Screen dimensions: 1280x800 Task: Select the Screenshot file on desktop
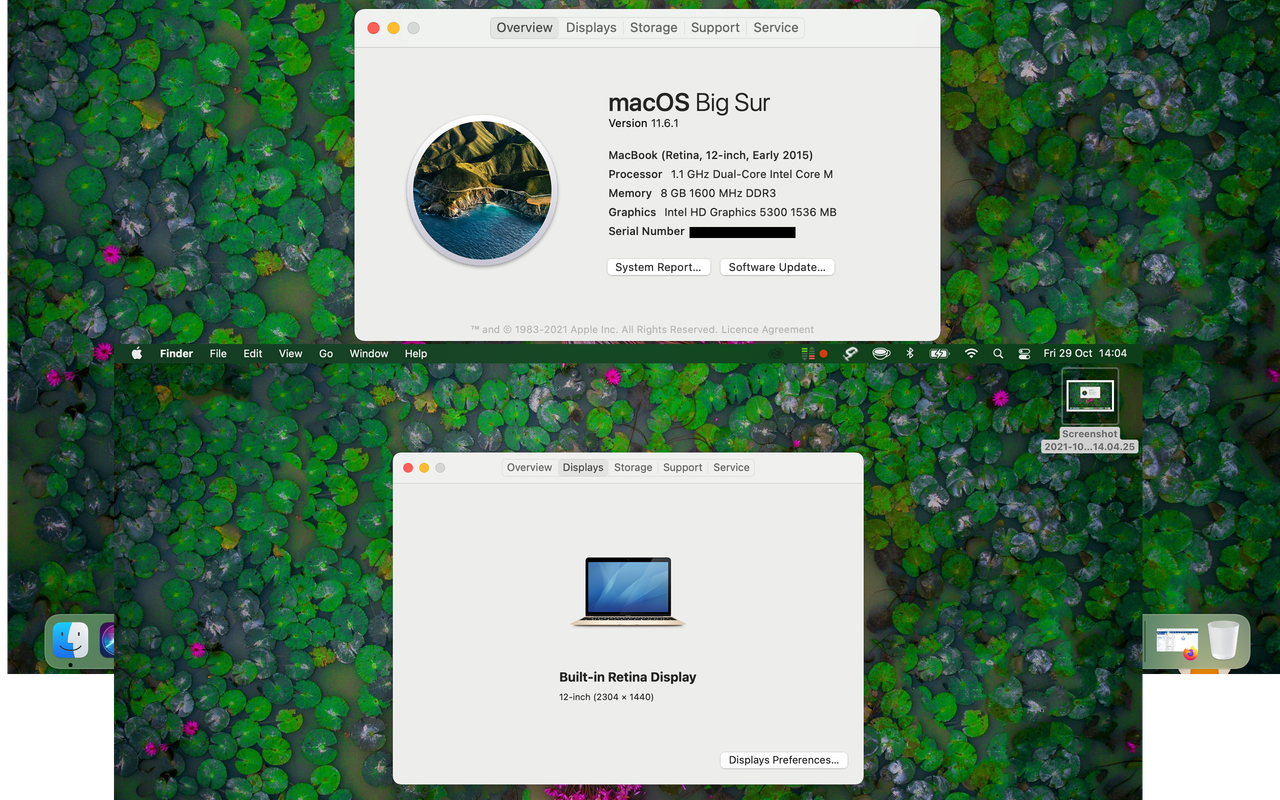(1089, 396)
